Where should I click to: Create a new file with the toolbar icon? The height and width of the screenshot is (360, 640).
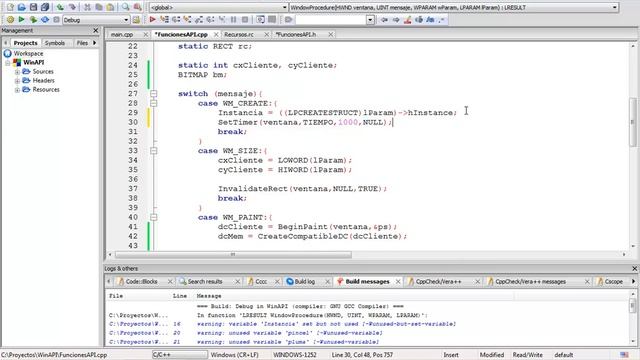[10, 7]
